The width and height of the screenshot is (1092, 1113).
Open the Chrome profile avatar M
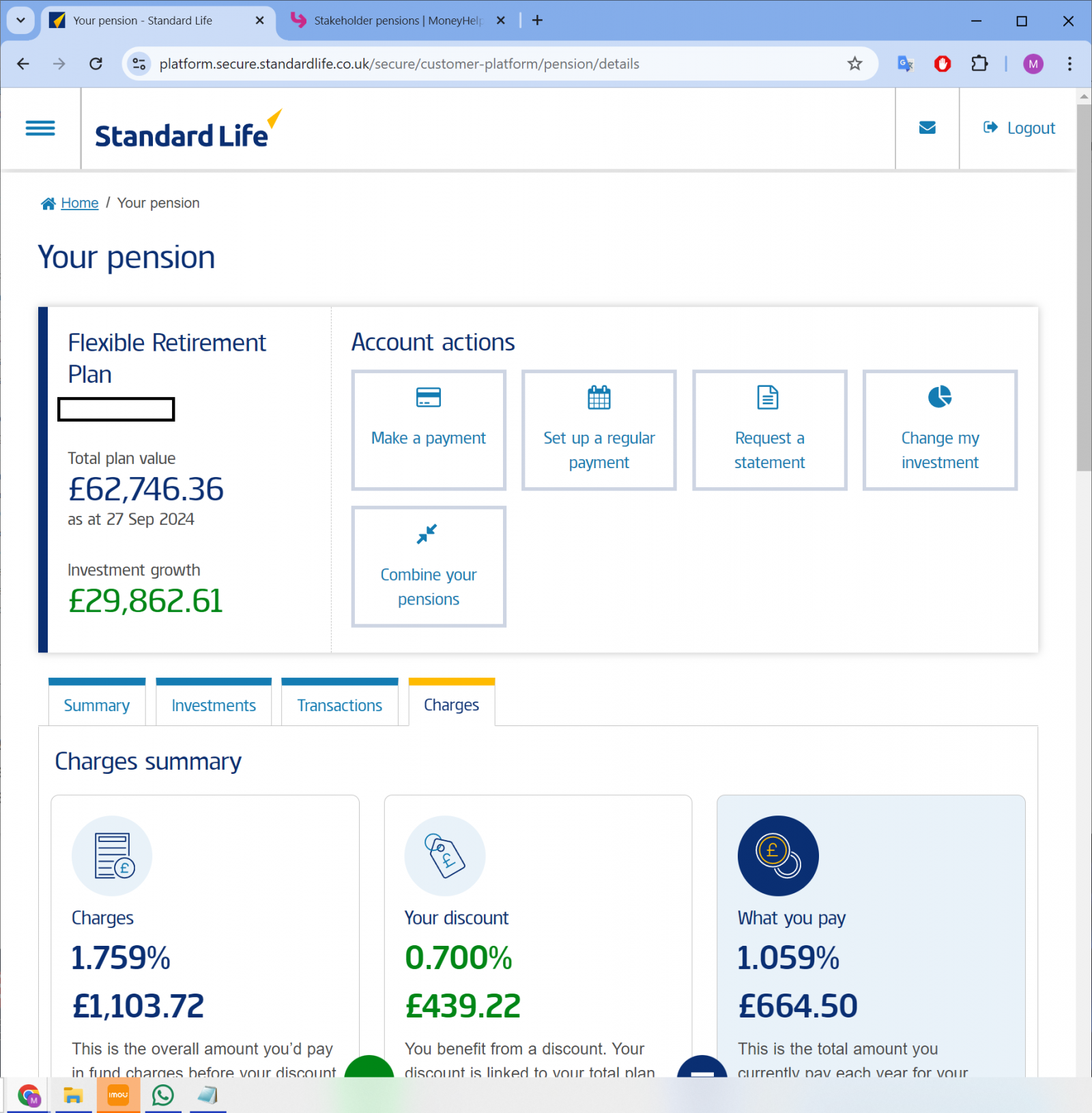(1033, 63)
